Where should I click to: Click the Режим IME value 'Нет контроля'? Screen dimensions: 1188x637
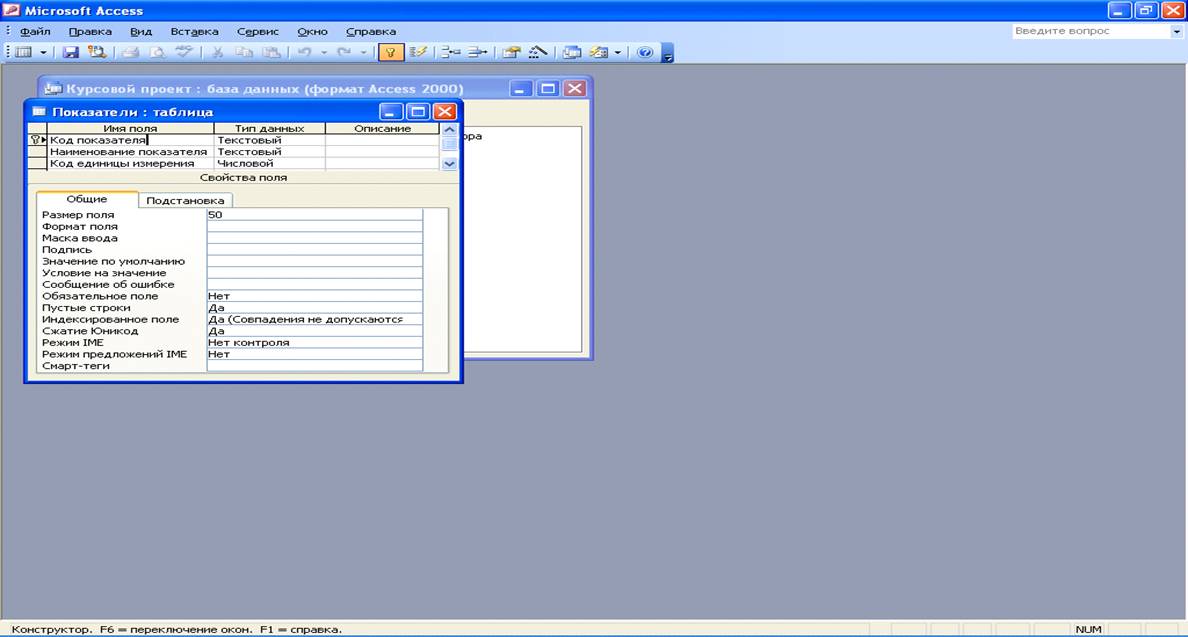314,343
